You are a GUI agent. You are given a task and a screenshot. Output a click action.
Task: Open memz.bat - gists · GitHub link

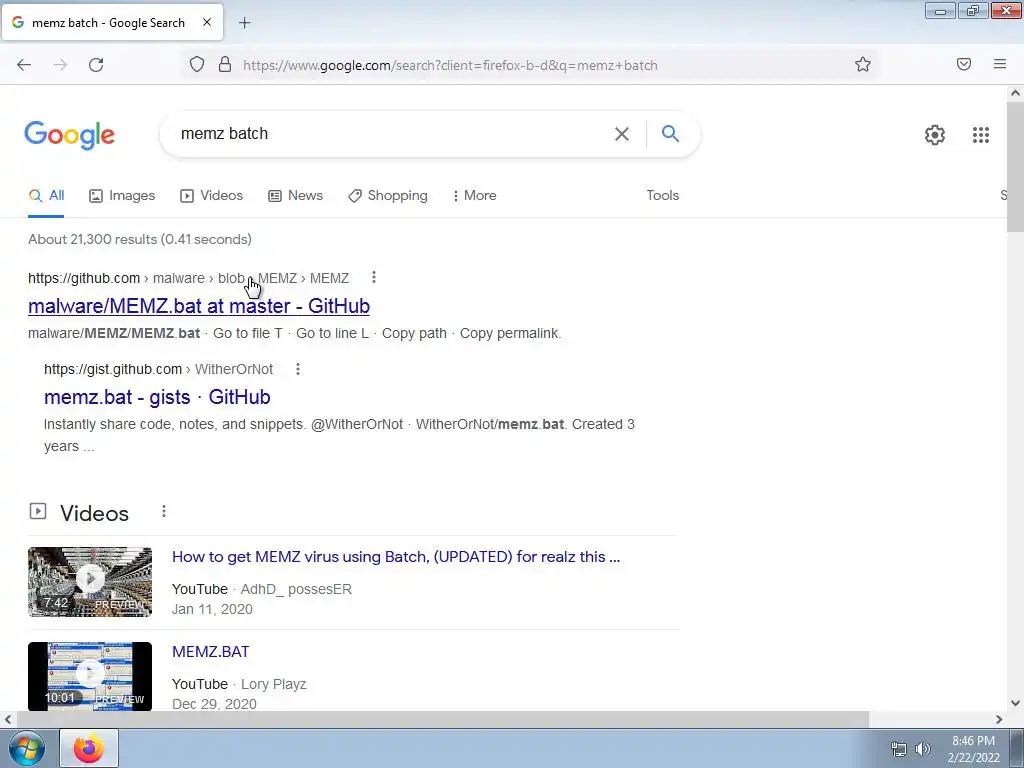pos(157,397)
